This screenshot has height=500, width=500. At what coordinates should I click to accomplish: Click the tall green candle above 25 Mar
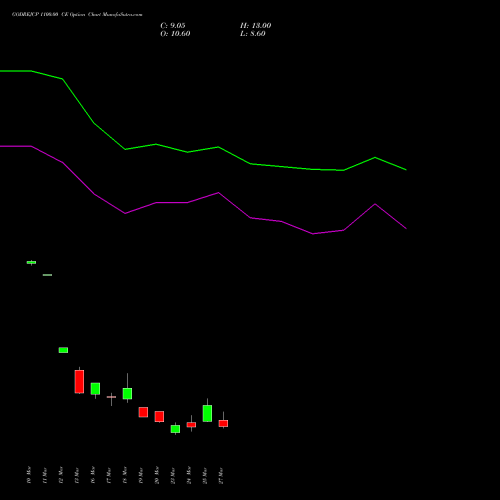207,413
